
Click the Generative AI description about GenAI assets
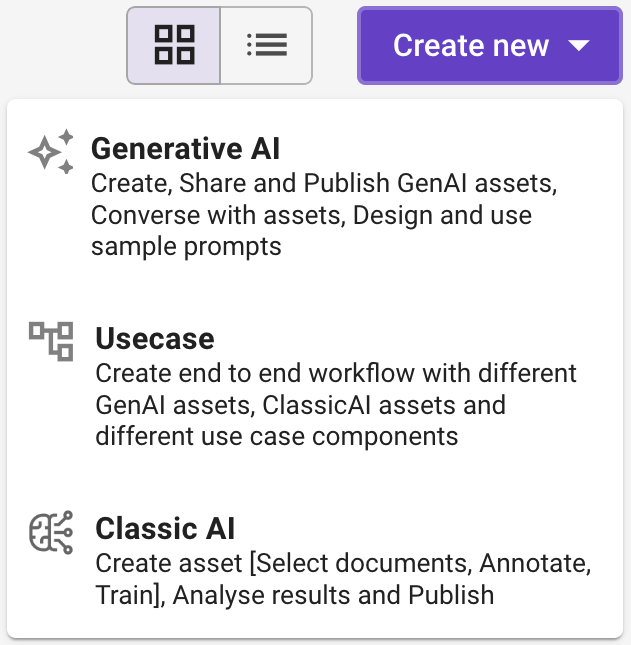point(324,215)
